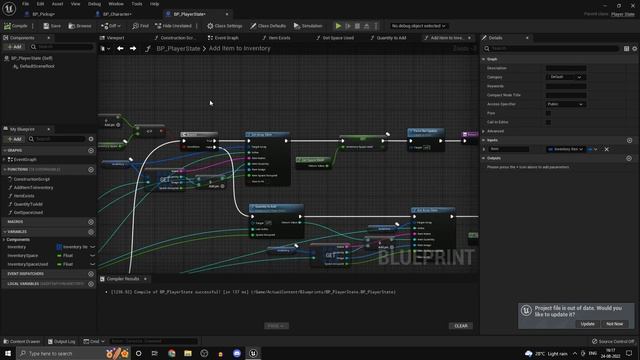Select the GetSpaceUsed function
The height and width of the screenshot is (360, 640).
(28, 213)
